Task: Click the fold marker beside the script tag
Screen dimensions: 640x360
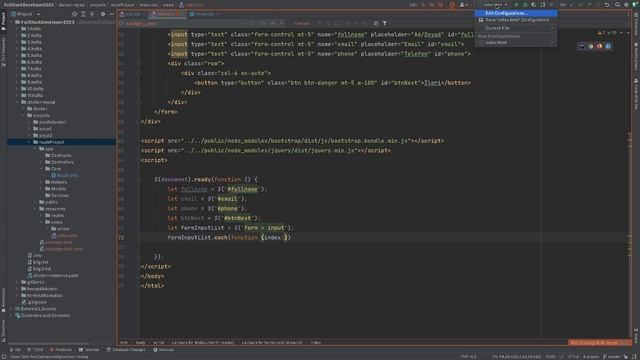Action: click(139, 160)
